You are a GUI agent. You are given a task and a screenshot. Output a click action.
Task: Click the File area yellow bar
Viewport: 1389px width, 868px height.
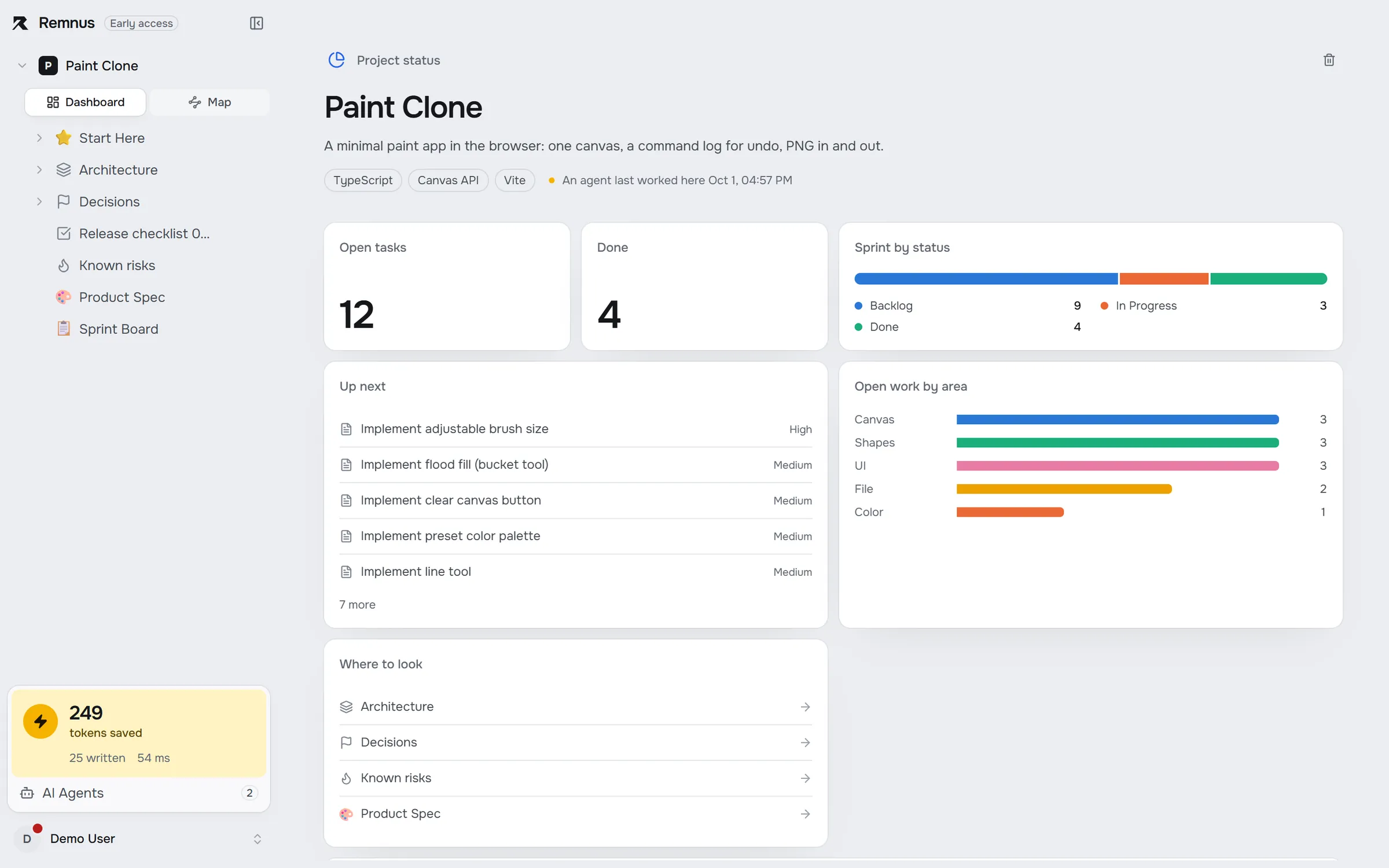(1064, 489)
